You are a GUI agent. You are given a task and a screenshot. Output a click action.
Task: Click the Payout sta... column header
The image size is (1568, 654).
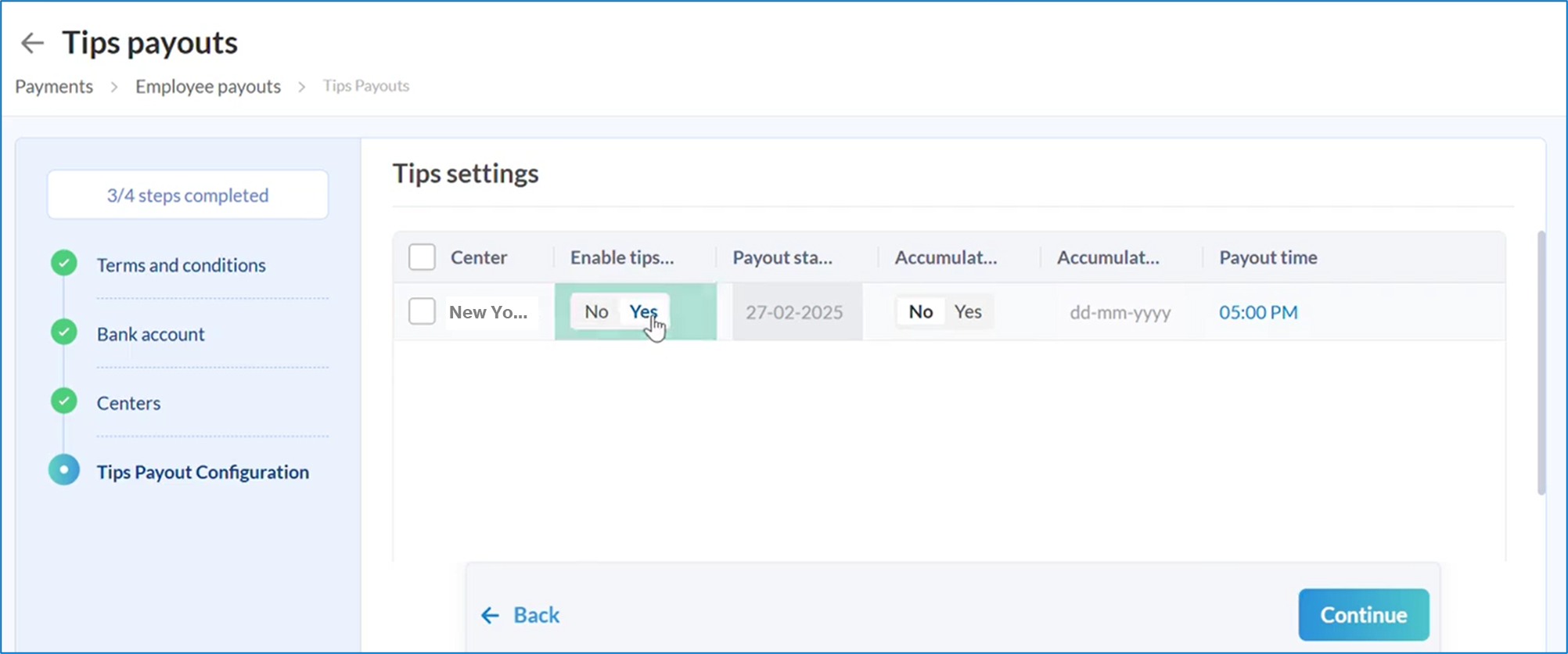(782, 257)
